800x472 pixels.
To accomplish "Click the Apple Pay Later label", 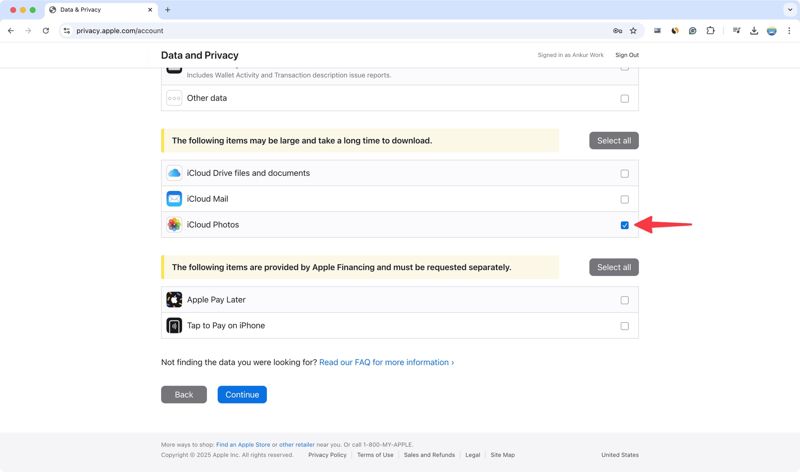I will point(216,300).
